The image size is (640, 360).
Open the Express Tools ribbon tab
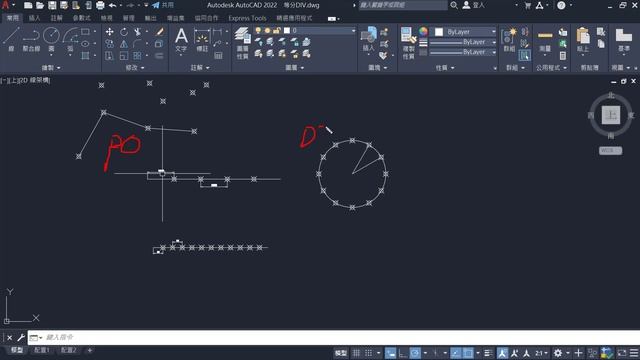247,18
